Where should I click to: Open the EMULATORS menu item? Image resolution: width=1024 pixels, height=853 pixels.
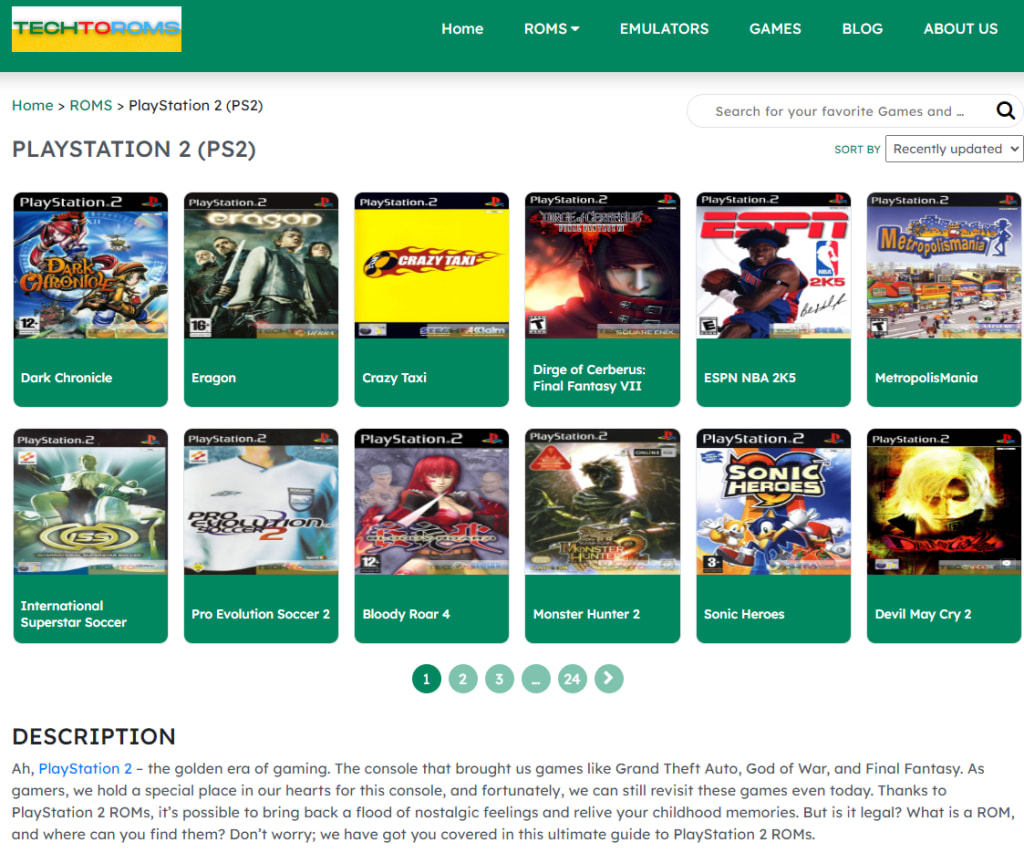(664, 29)
